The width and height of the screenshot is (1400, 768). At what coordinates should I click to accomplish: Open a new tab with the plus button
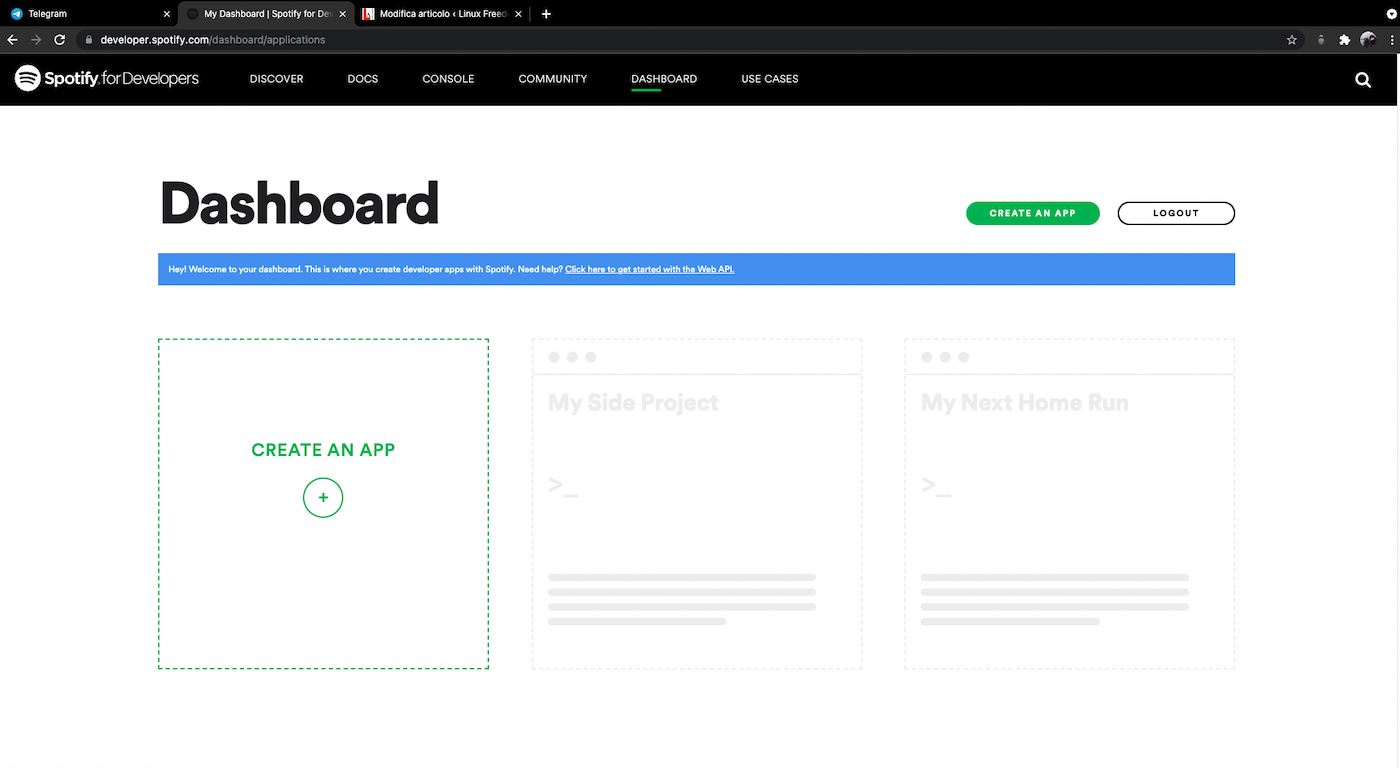pos(546,14)
